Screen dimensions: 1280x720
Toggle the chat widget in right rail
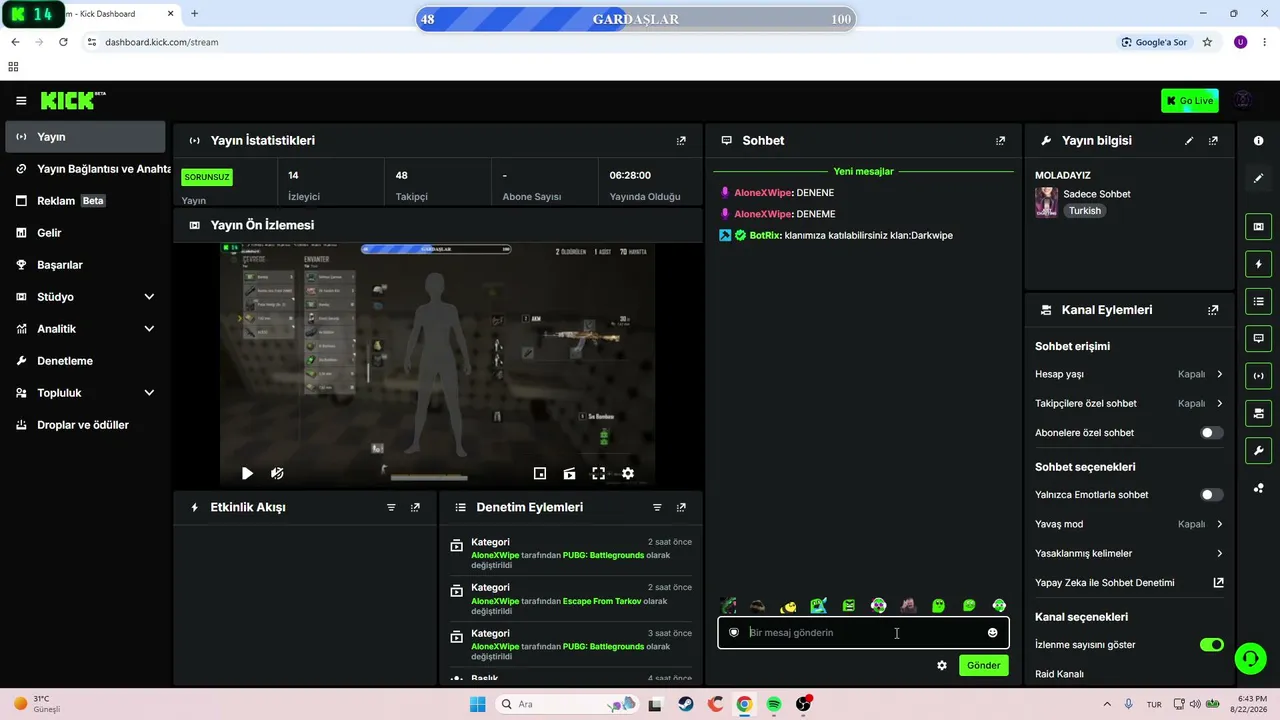[x=1258, y=339]
